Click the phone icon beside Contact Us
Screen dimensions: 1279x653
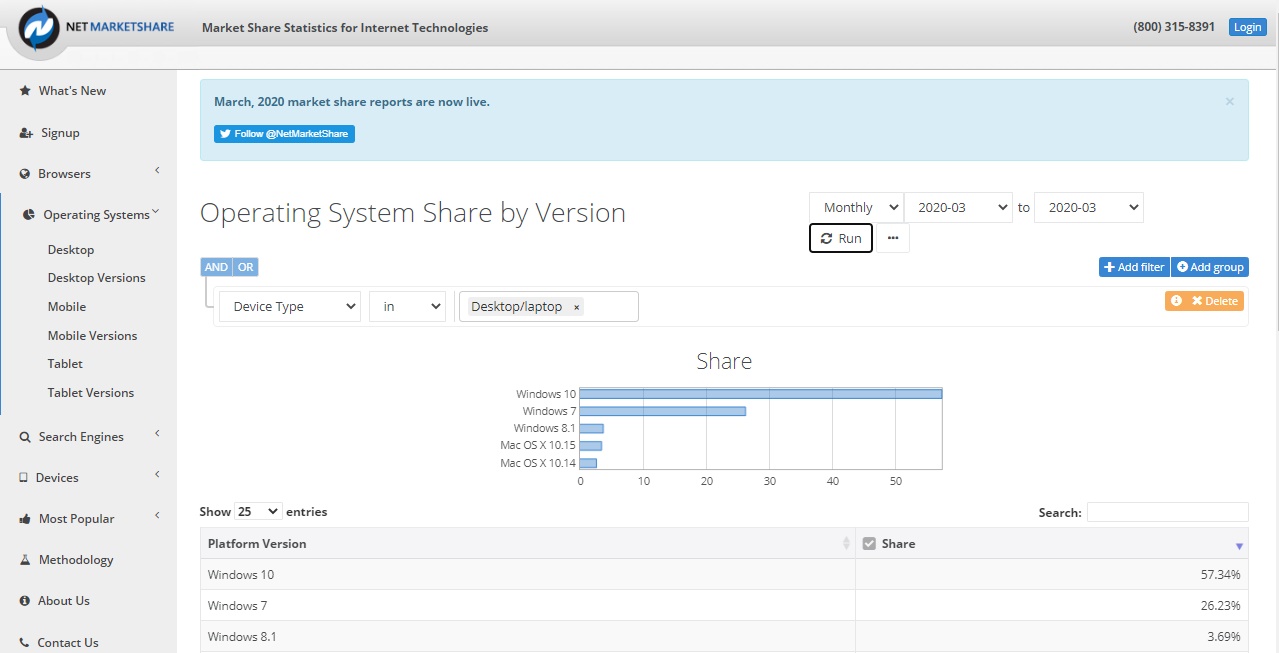(x=25, y=643)
